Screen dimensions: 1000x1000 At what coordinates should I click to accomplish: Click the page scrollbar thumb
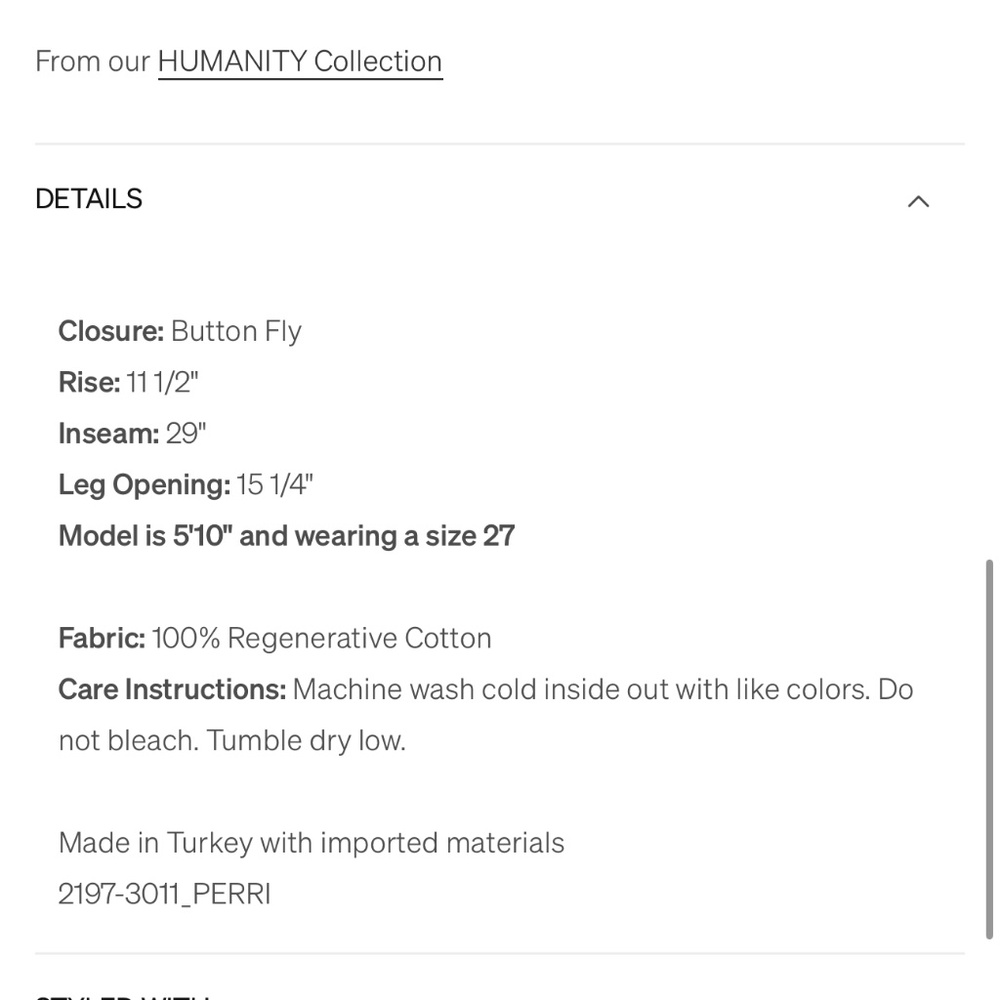(990, 750)
